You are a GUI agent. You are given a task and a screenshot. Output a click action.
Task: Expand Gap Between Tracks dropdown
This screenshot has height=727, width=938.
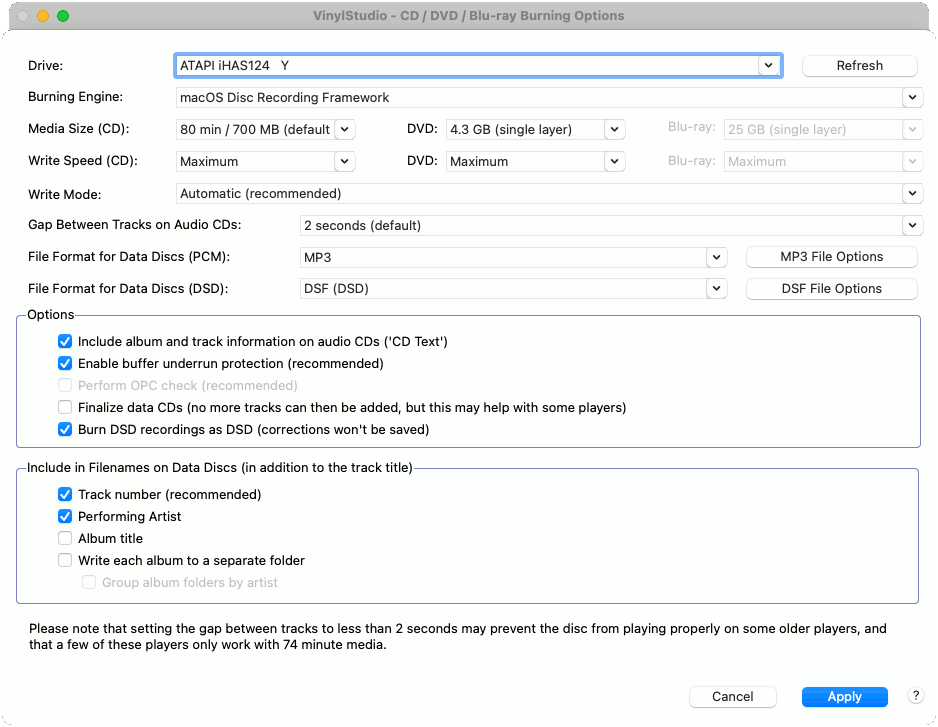912,225
